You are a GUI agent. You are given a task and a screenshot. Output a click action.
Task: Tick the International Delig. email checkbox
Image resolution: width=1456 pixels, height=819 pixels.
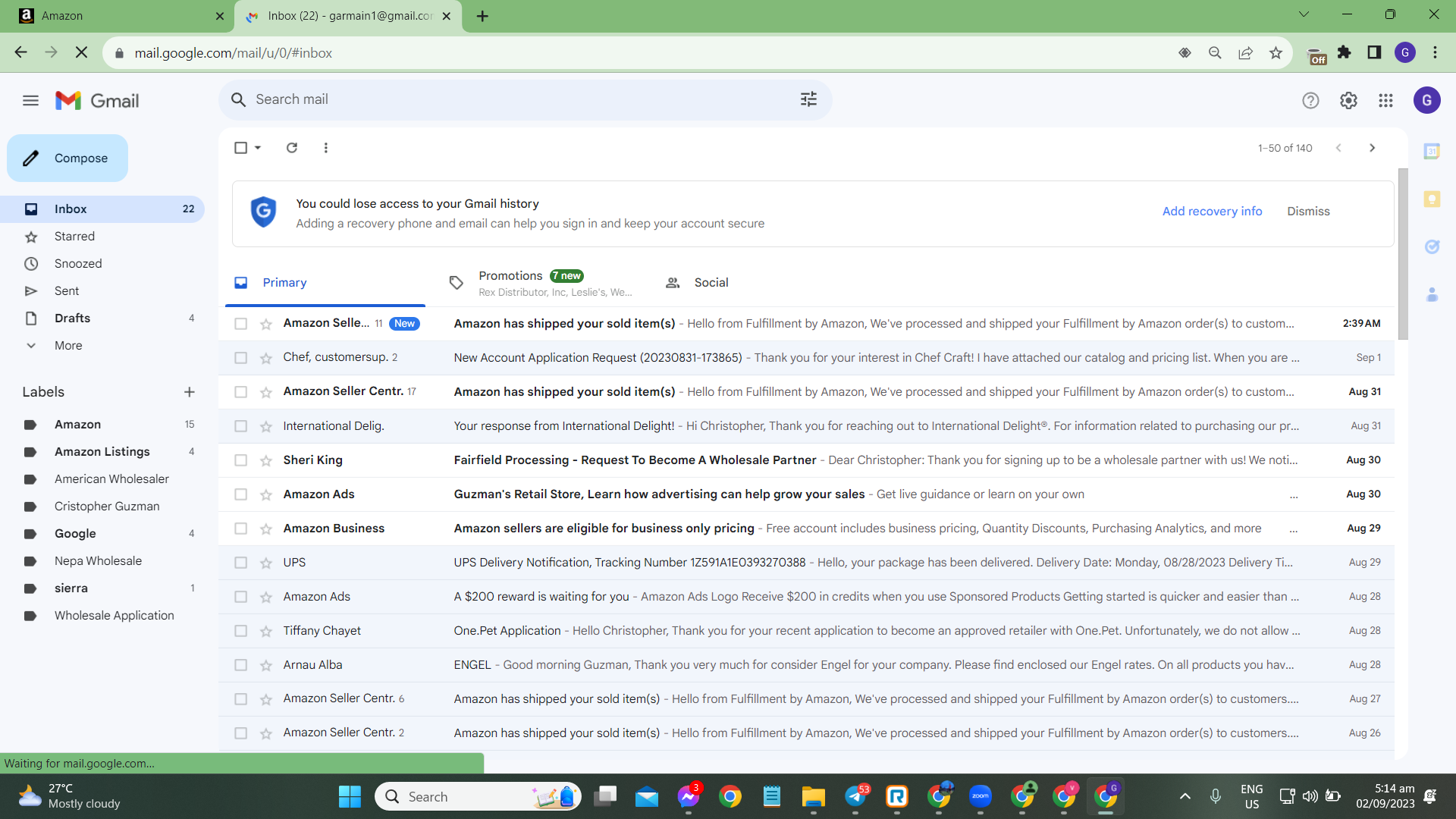click(241, 426)
